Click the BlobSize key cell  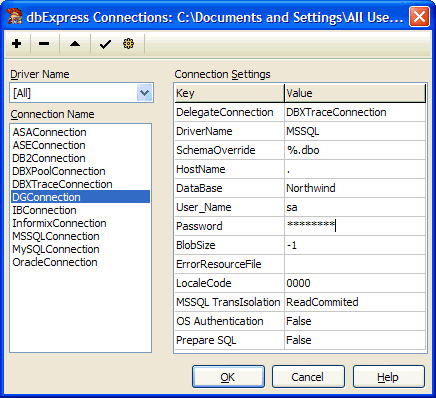pos(229,245)
